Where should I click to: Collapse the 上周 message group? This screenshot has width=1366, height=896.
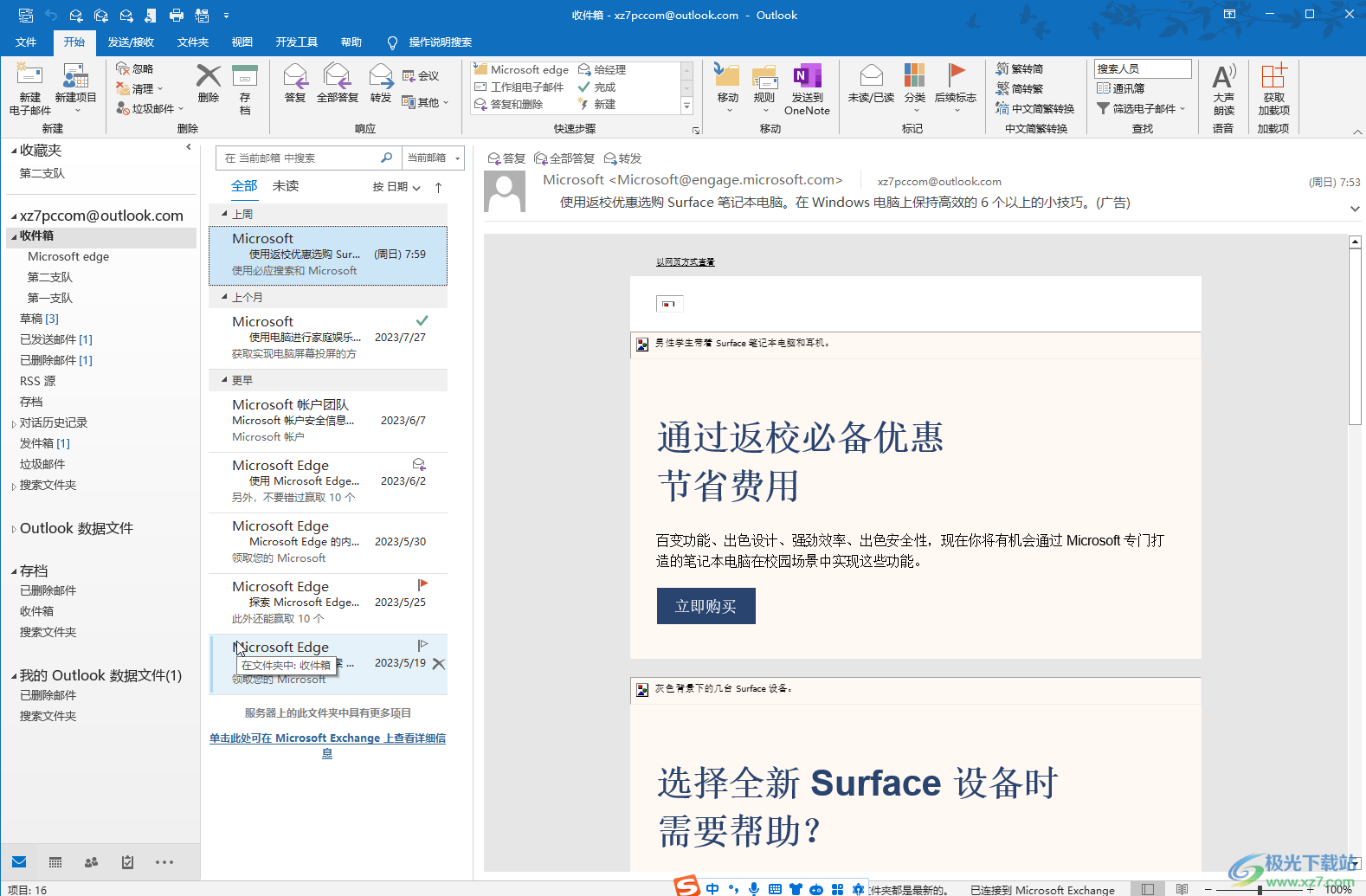pos(224,214)
